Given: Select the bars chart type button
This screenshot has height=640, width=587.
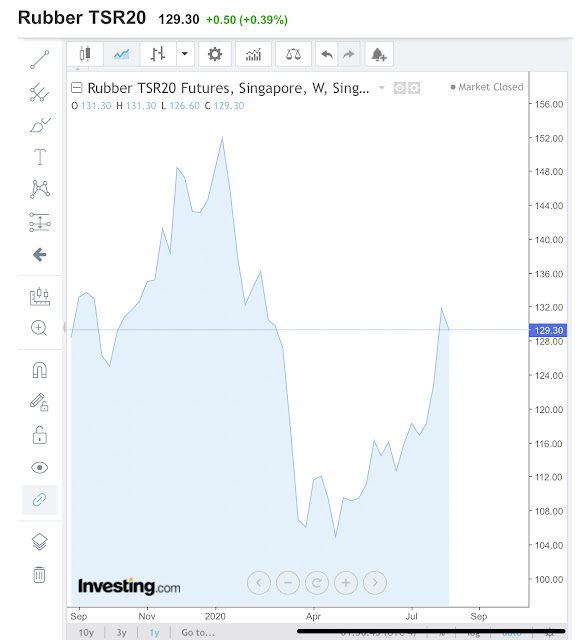Looking at the screenshot, I should (158, 54).
